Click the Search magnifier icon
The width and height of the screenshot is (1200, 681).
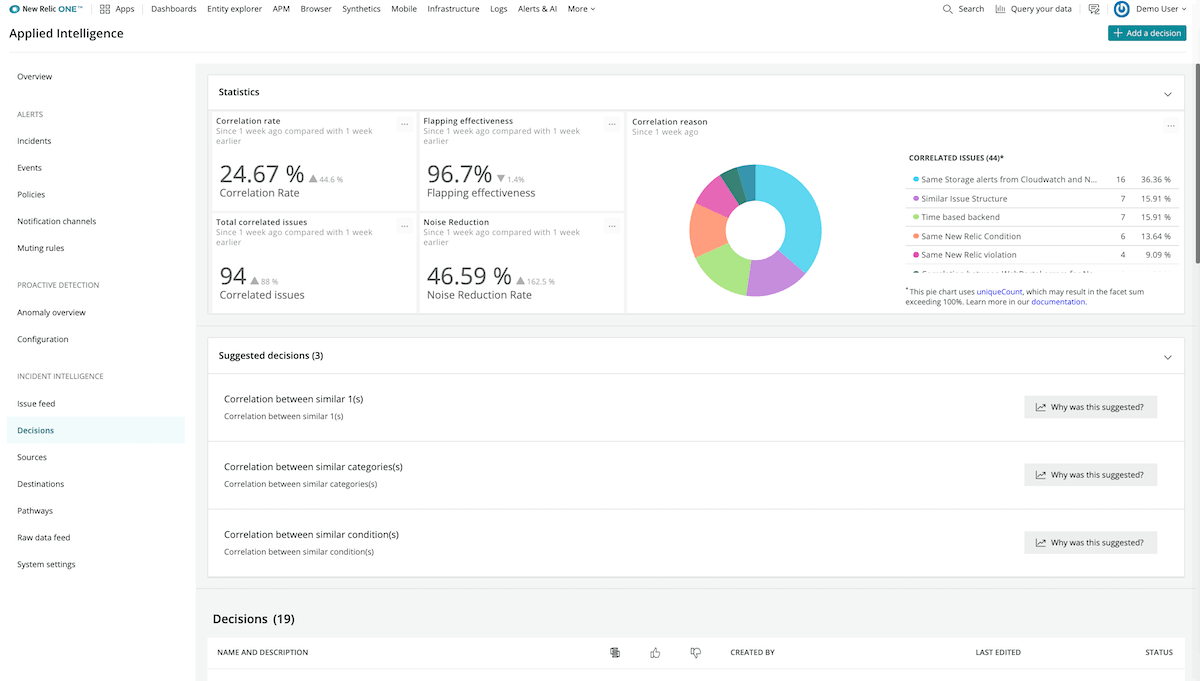click(x=947, y=9)
